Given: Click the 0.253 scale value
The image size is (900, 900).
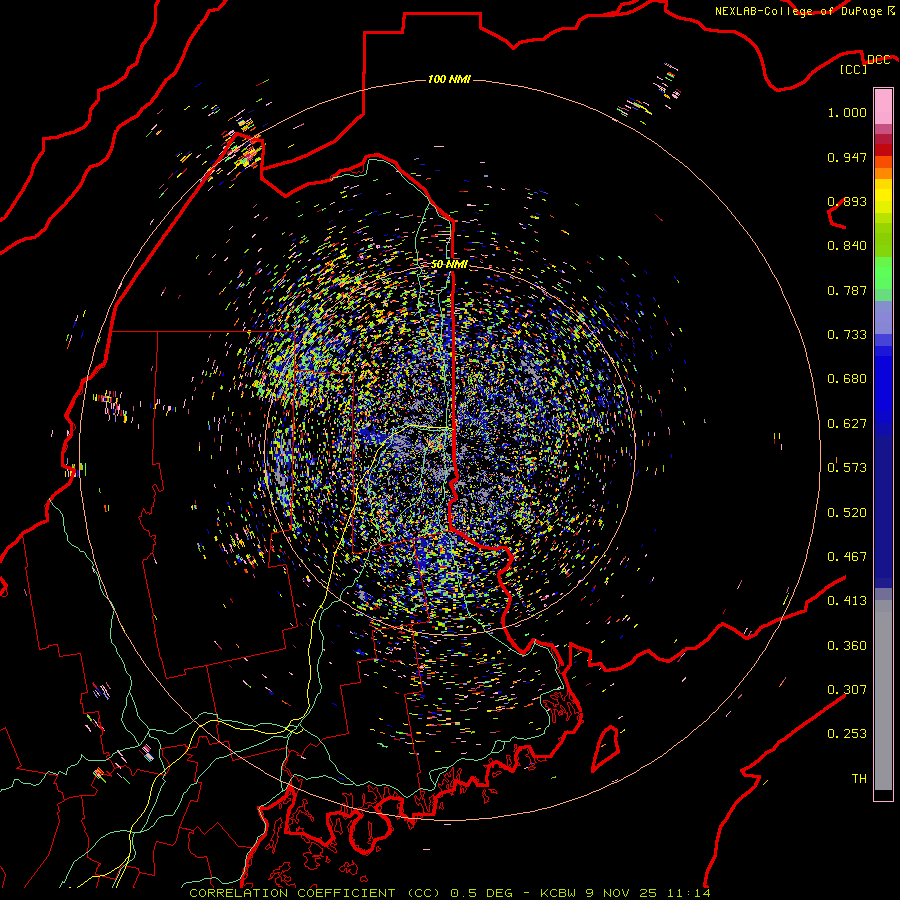Looking at the screenshot, I should point(847,734).
